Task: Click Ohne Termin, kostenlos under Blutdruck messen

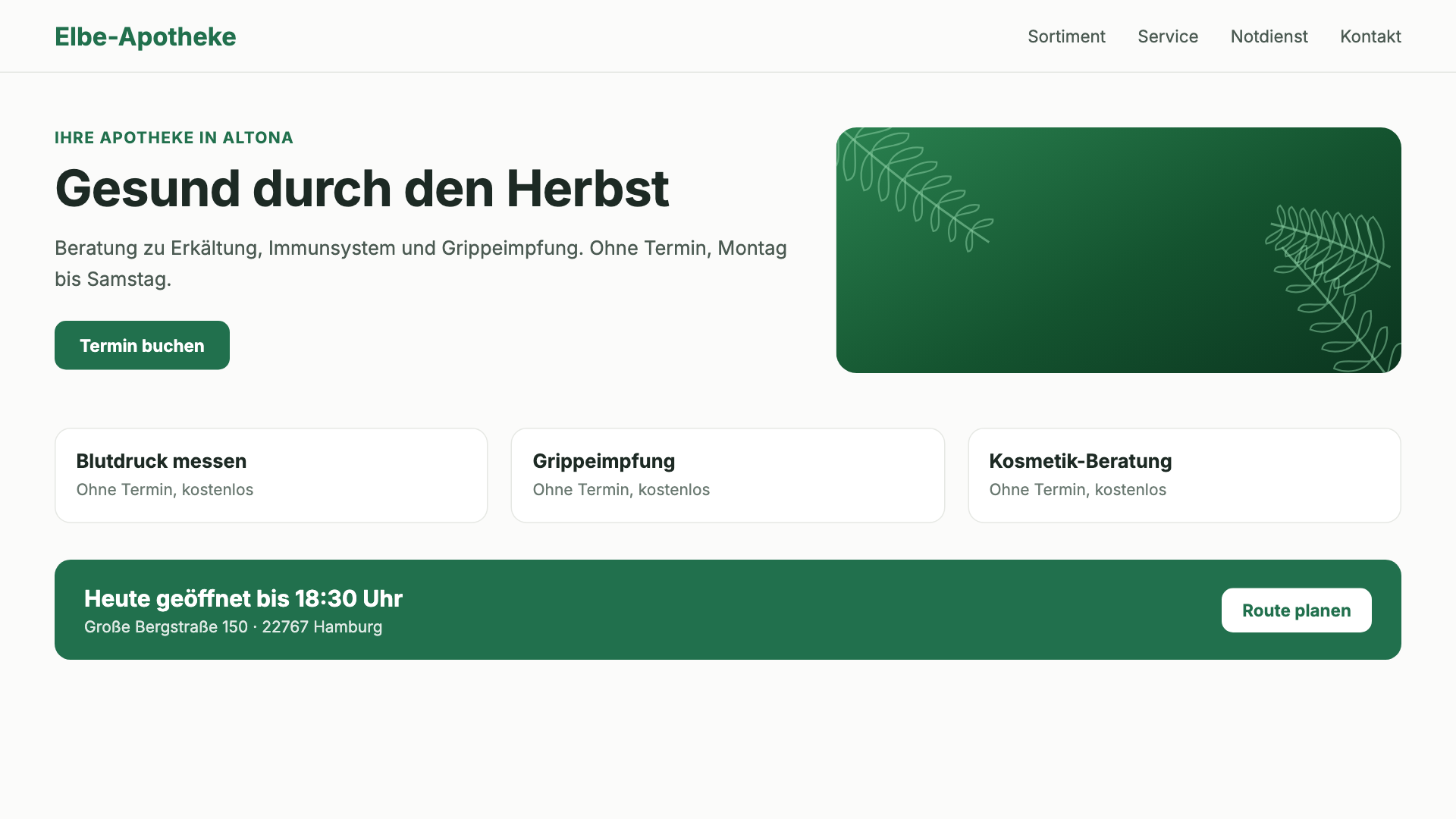Action: (165, 490)
